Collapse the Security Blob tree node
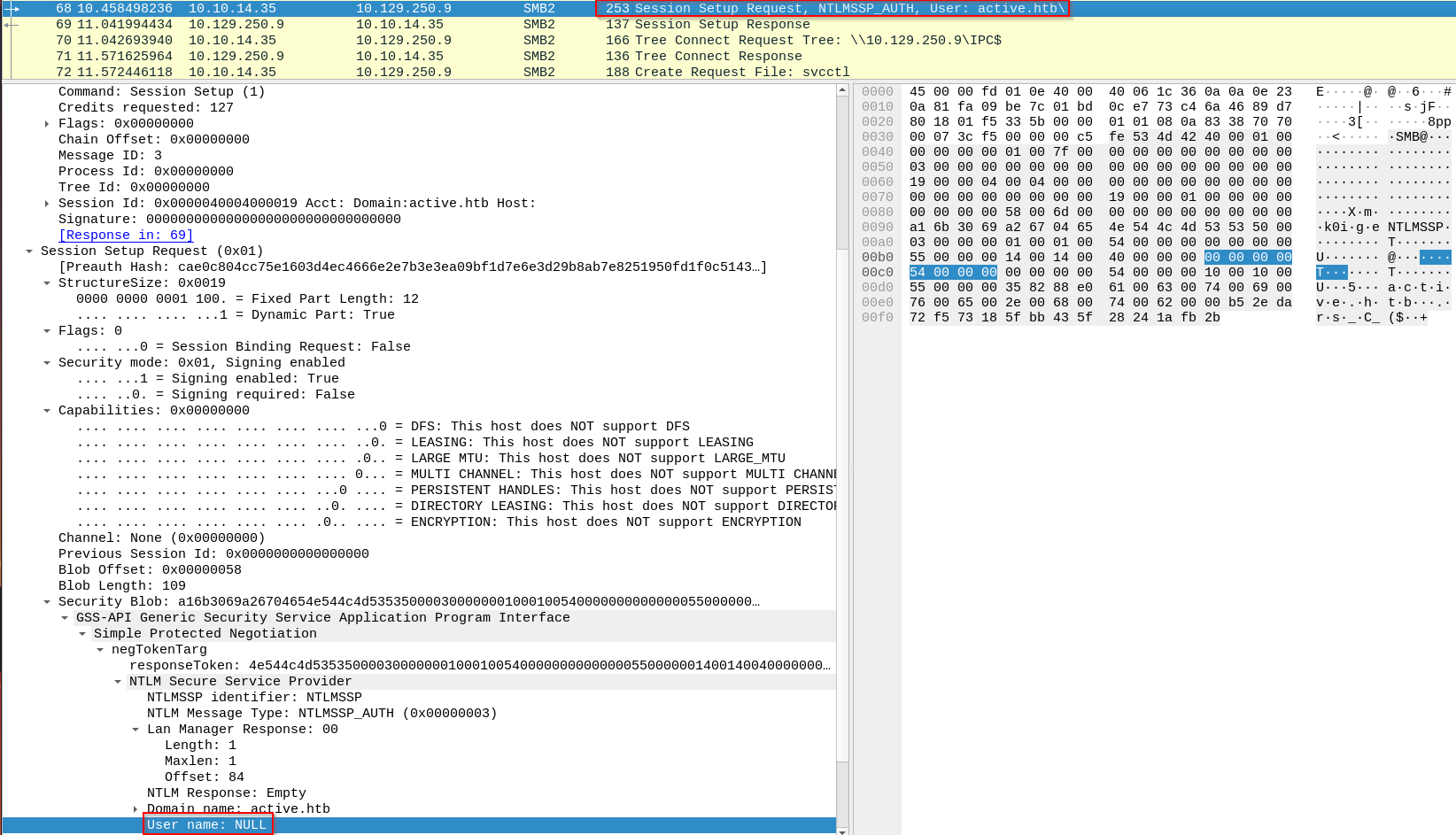The width and height of the screenshot is (1456, 835). point(47,602)
